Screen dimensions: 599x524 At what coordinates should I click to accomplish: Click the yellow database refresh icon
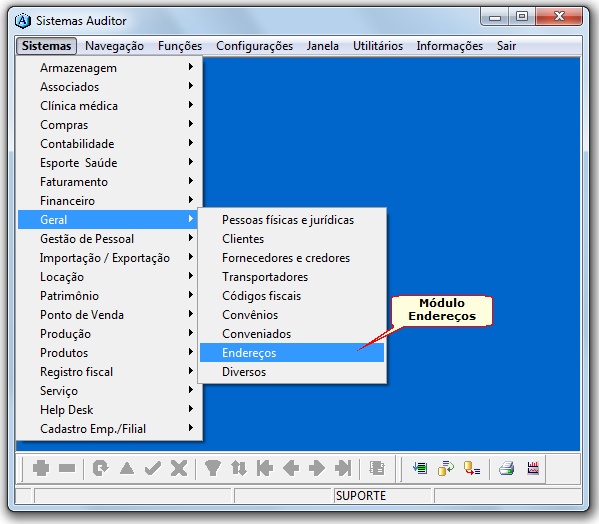click(446, 468)
